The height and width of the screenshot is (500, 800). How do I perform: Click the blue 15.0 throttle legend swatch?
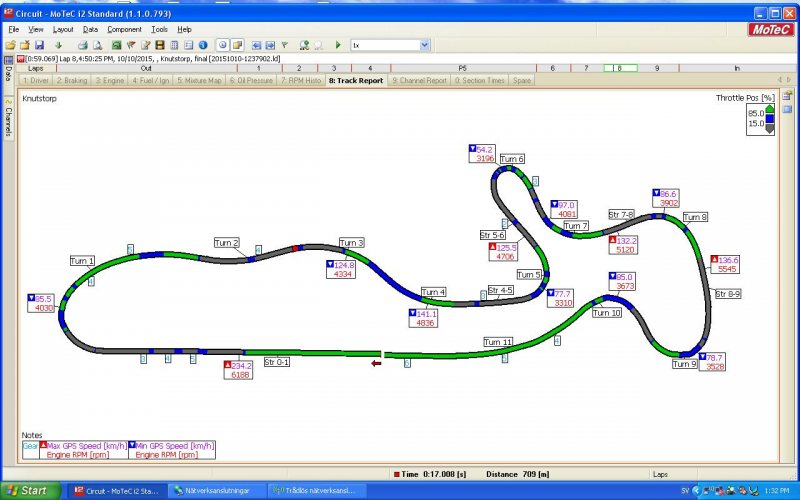point(770,119)
